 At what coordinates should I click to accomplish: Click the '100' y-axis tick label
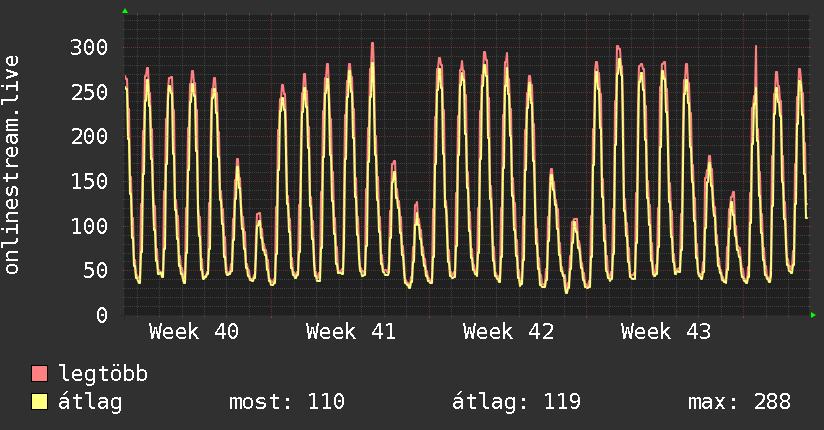click(89, 227)
